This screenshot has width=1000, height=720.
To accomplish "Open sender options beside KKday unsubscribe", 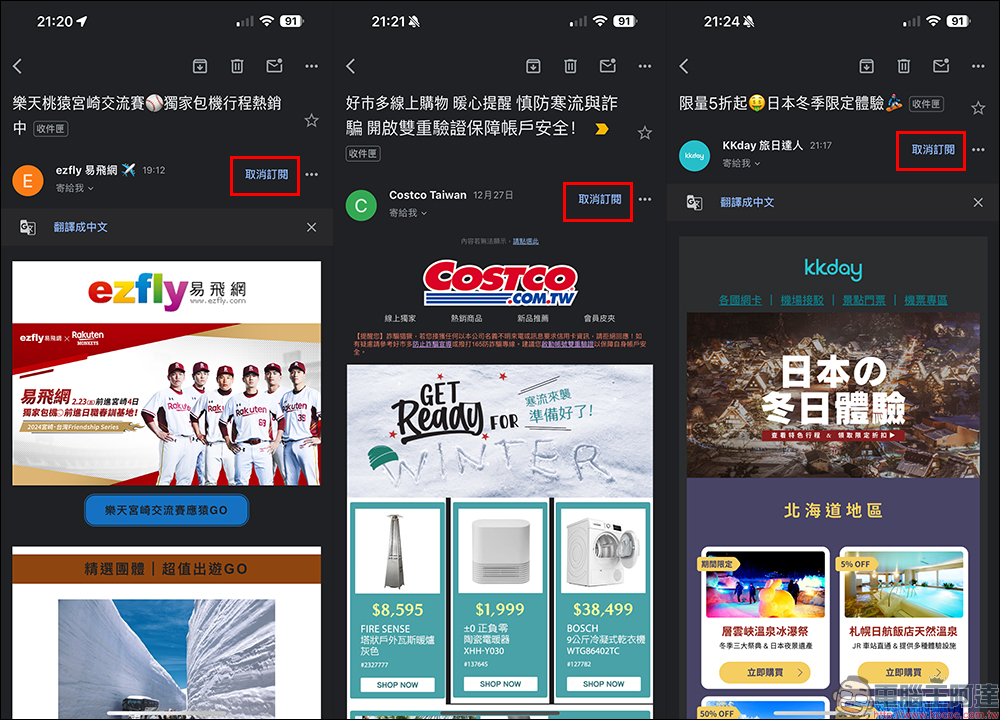I will pos(978,149).
